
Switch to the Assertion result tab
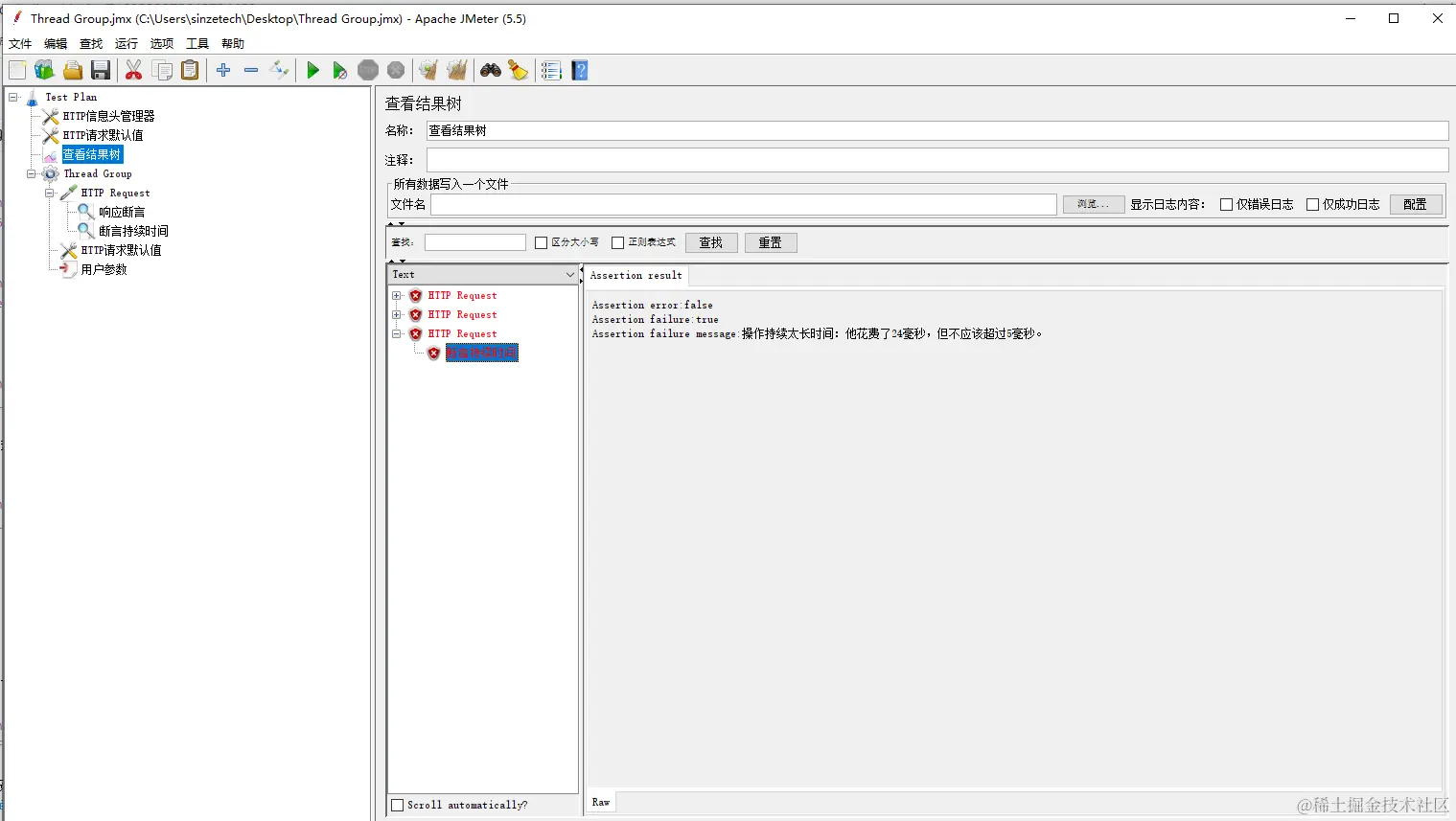click(x=636, y=275)
